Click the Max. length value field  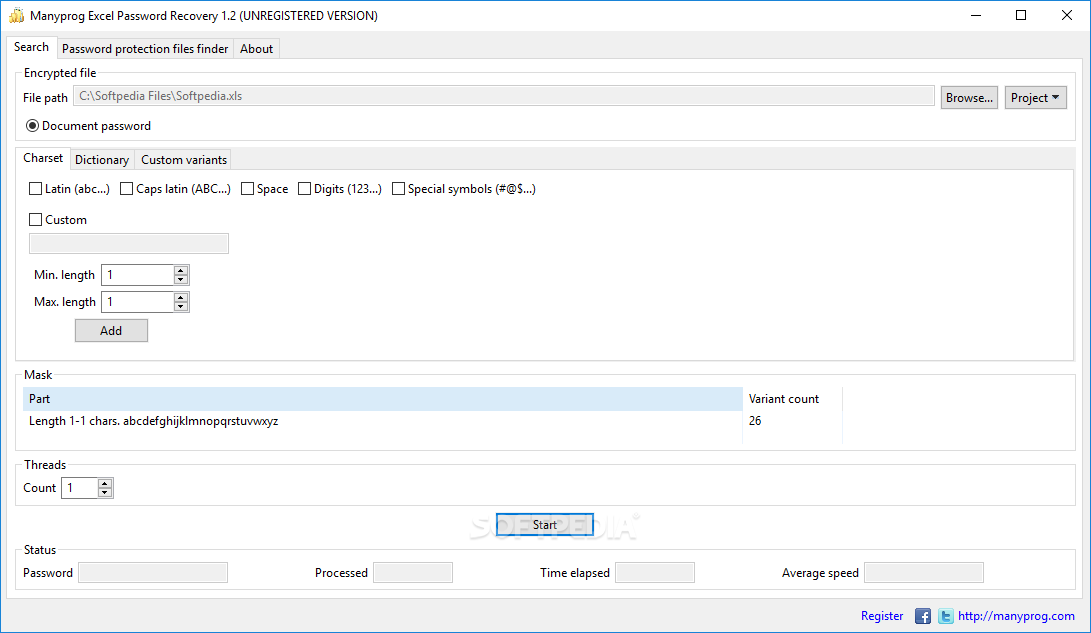[138, 302]
